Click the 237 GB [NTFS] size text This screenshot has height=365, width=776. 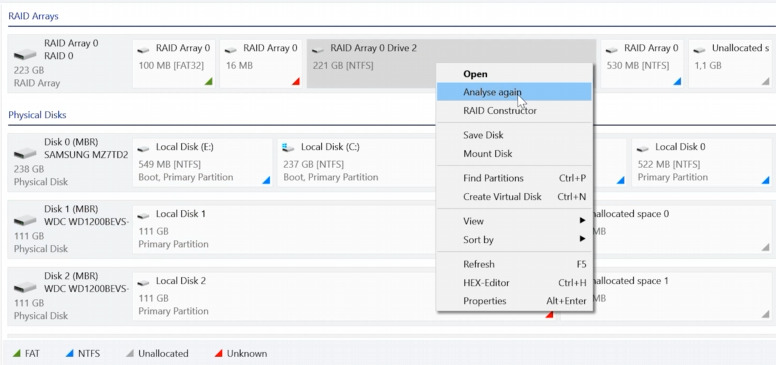(x=313, y=164)
